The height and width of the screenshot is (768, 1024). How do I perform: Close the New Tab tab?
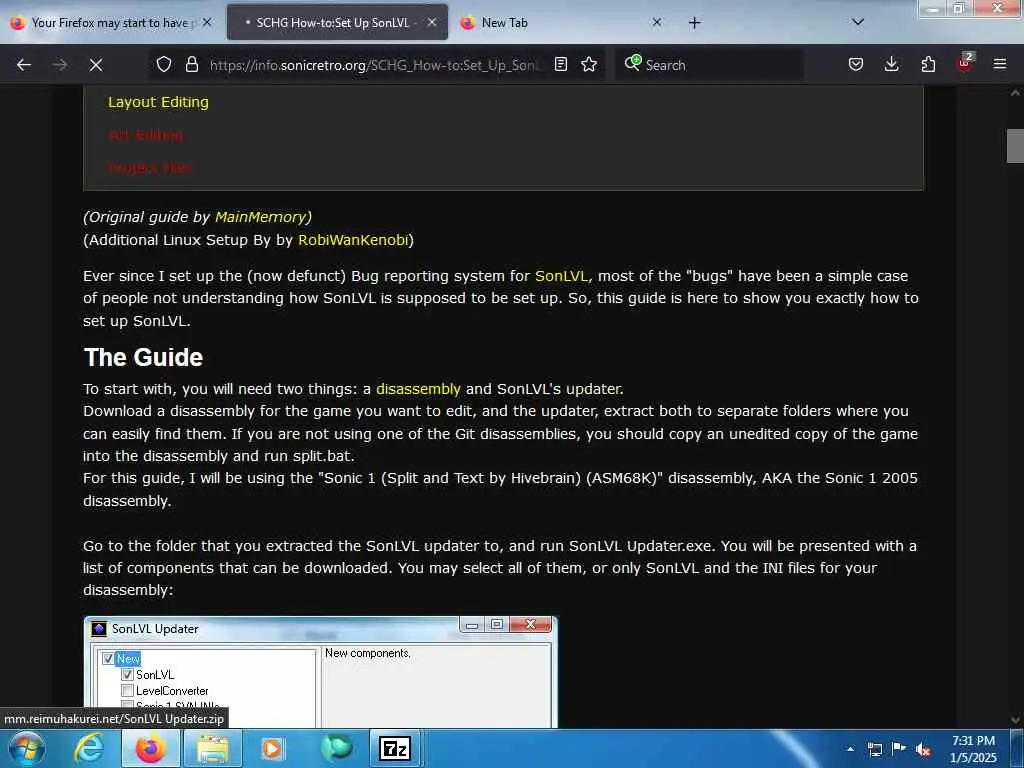(x=657, y=22)
